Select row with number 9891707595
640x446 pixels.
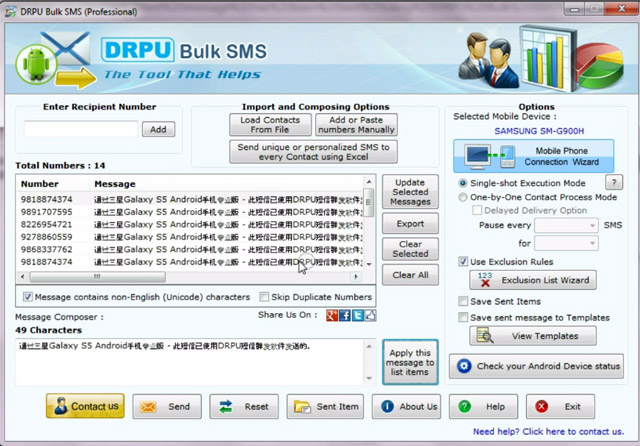coord(190,212)
